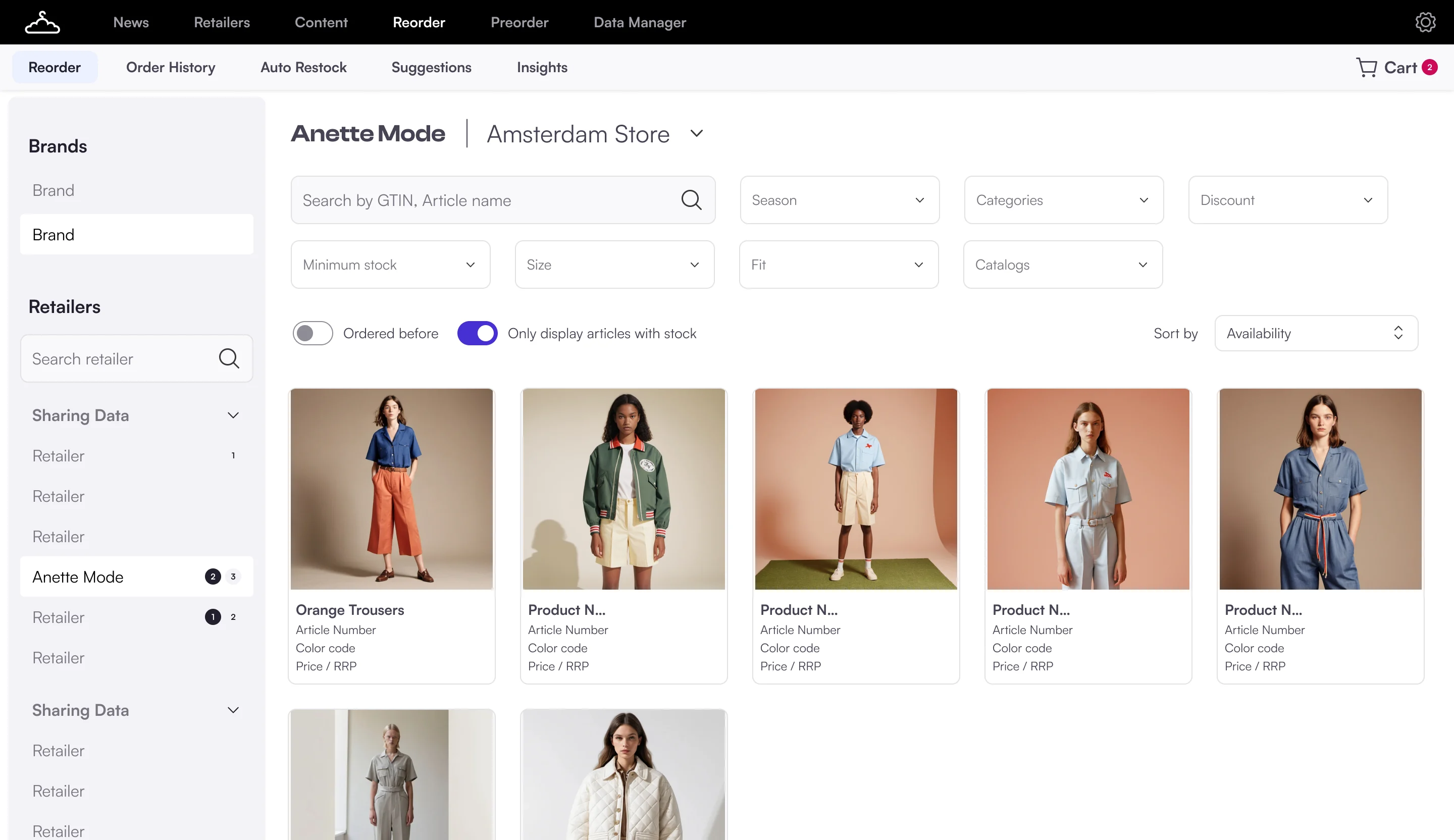The width and height of the screenshot is (1454, 840).
Task: Click Anette Mode dark badge 2
Action: pyautogui.click(x=213, y=576)
